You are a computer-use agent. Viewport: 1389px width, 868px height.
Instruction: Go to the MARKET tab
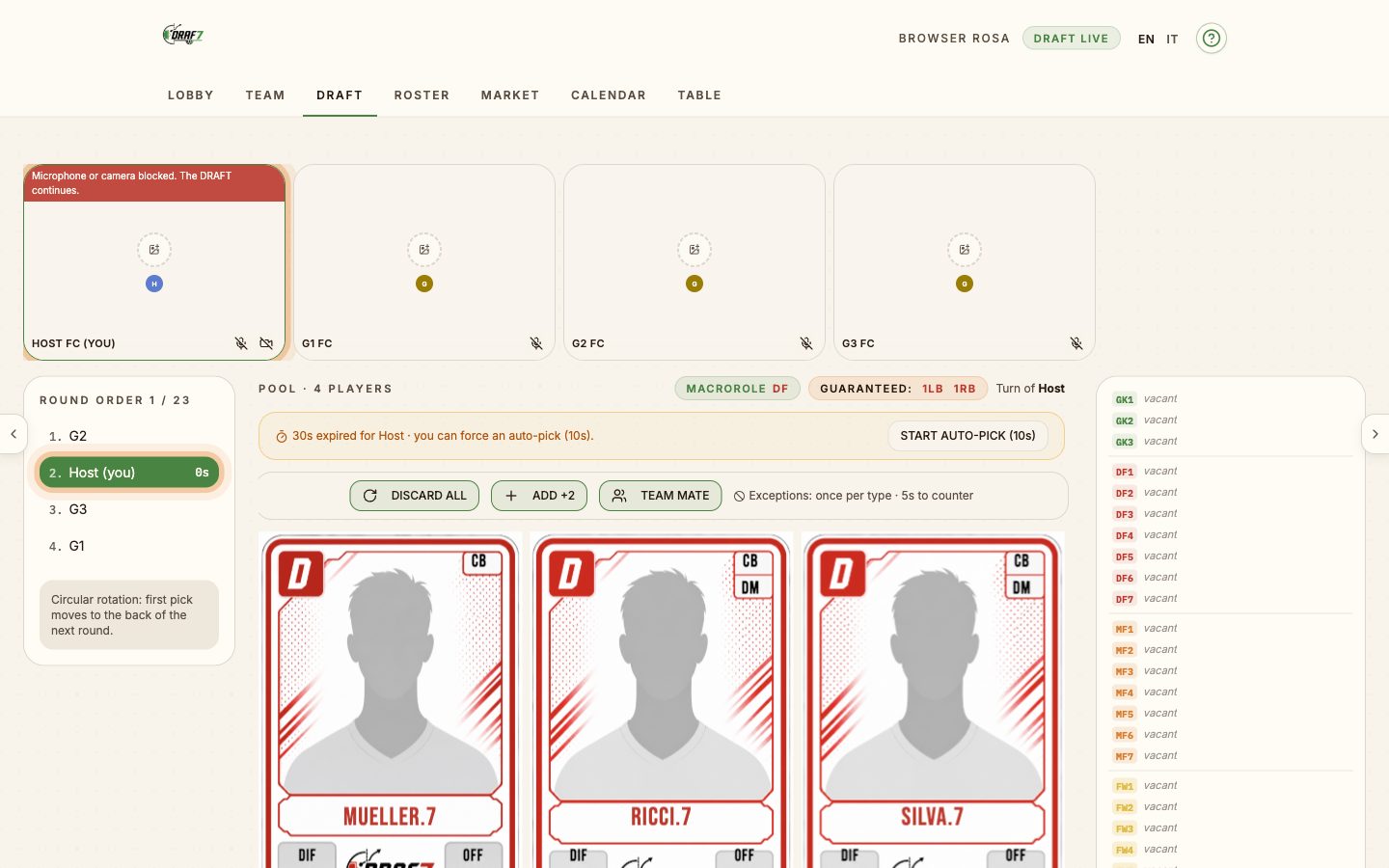[510, 95]
